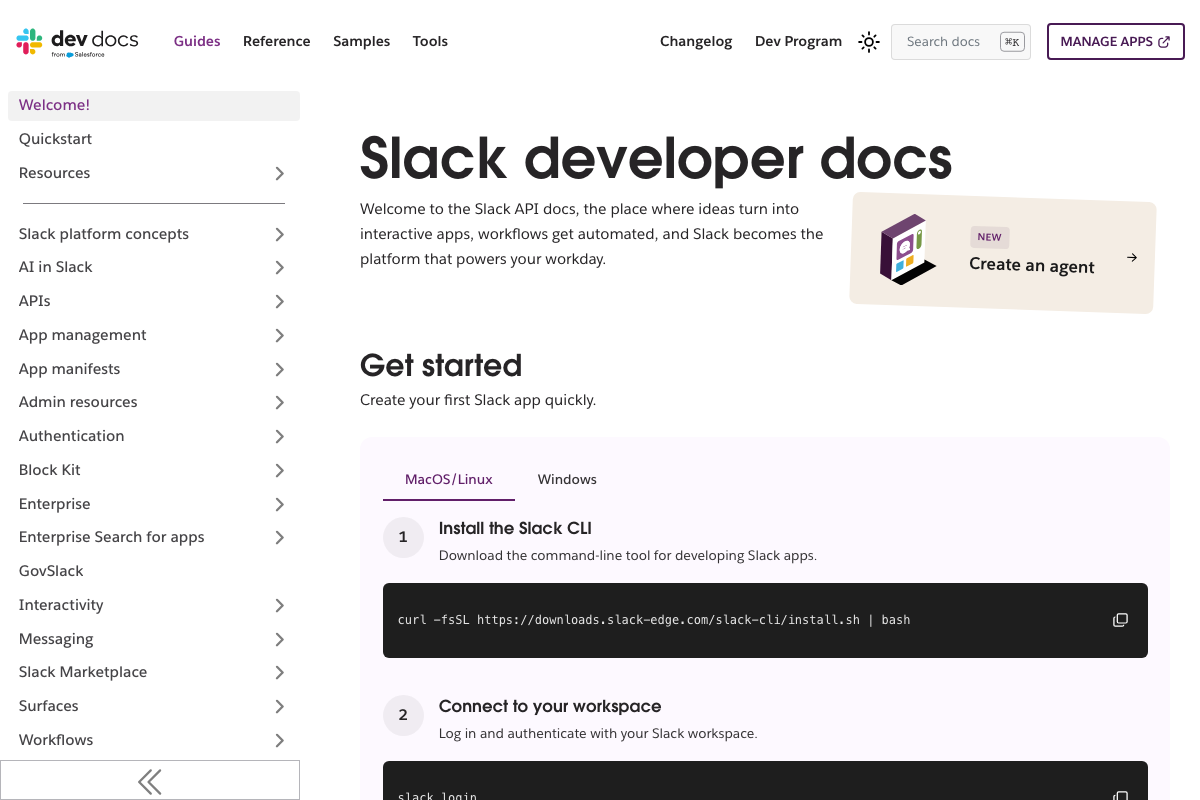Open the Welcome! sidebar item

(154, 105)
